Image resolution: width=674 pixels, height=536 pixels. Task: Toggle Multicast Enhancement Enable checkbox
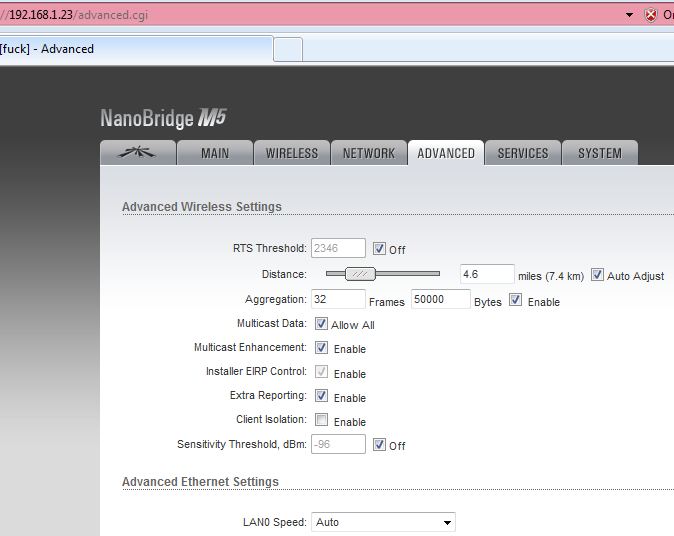point(321,348)
